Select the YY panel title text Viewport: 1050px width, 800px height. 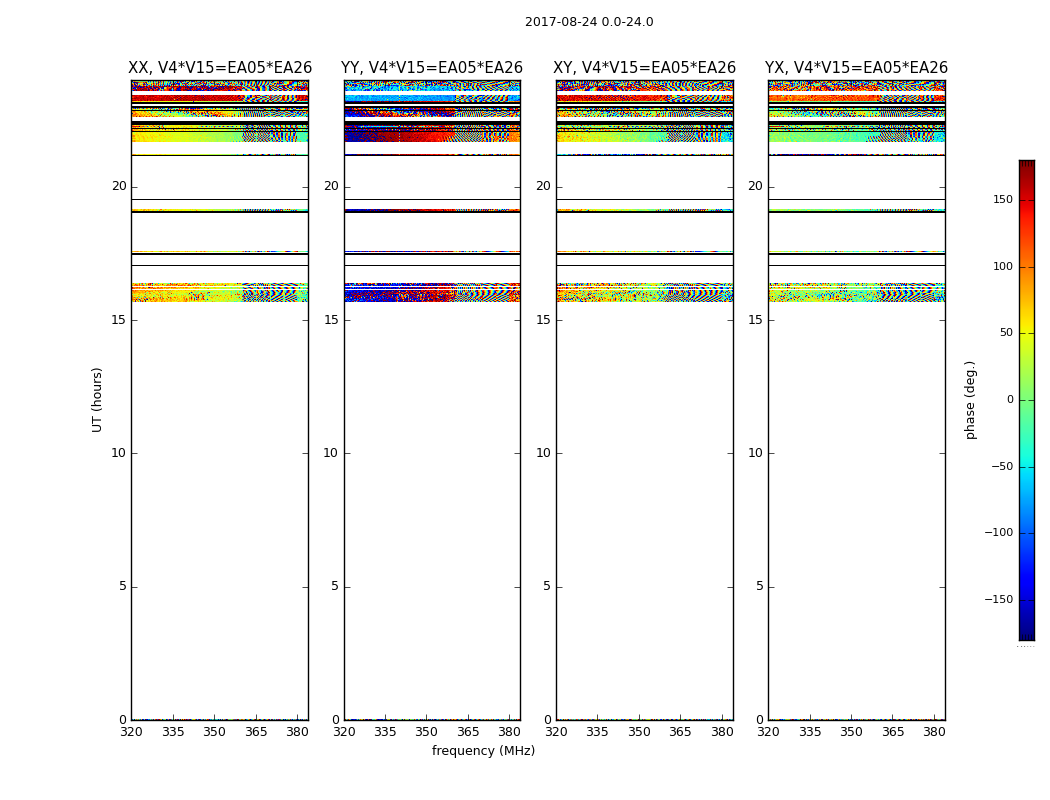(432, 68)
